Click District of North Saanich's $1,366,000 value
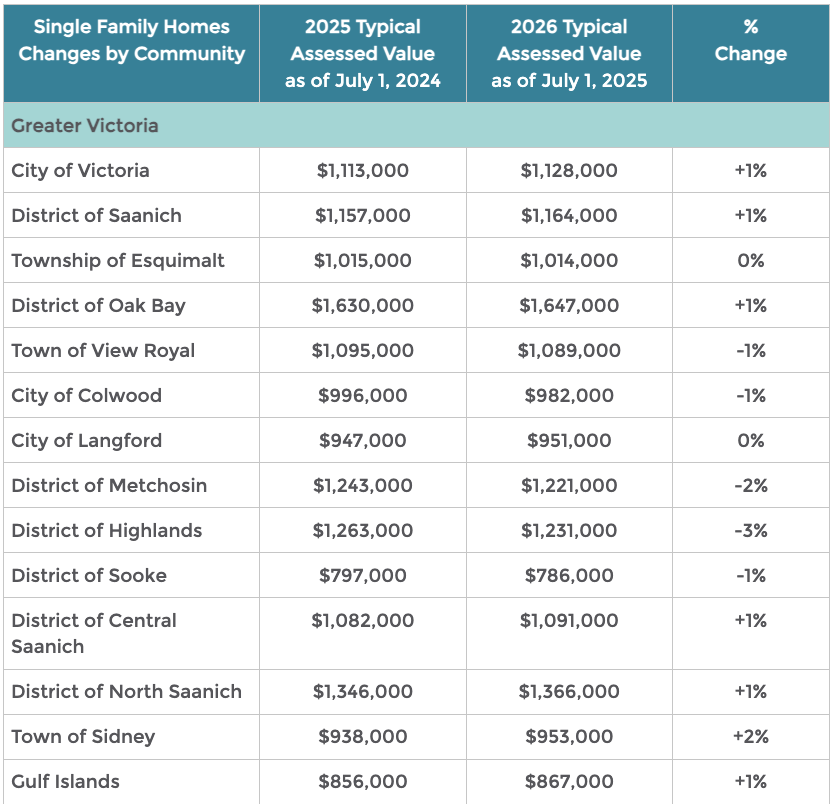 pos(569,692)
